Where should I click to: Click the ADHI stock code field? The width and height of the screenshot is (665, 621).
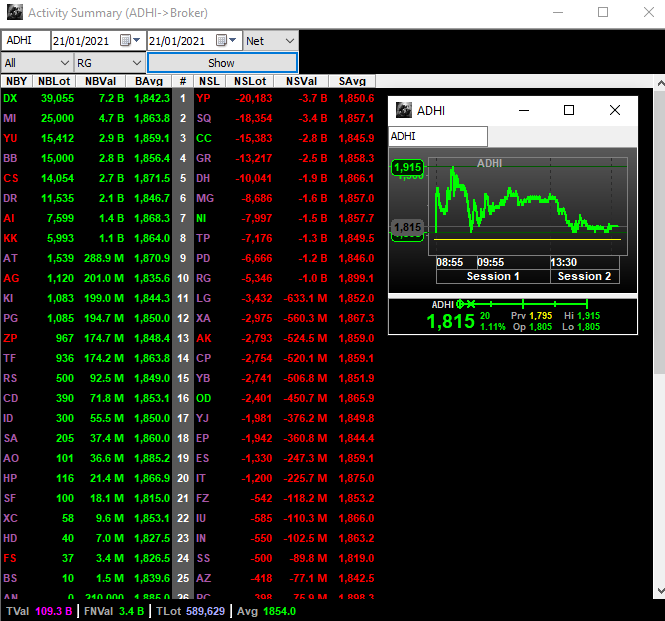[x=25, y=40]
